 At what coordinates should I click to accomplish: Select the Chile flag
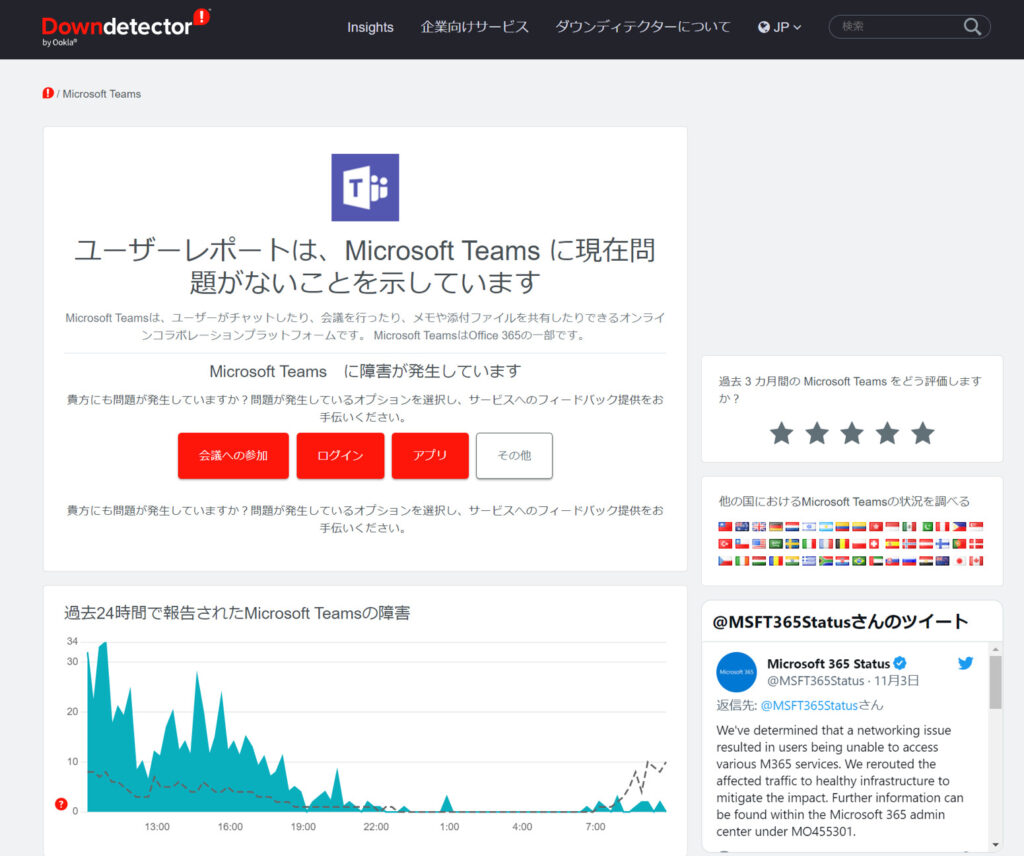(x=742, y=544)
